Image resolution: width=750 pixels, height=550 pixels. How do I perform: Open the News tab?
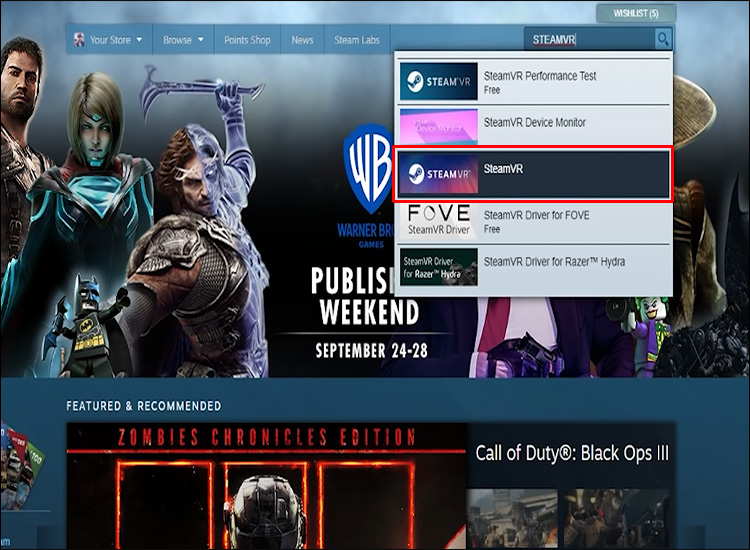tap(302, 40)
